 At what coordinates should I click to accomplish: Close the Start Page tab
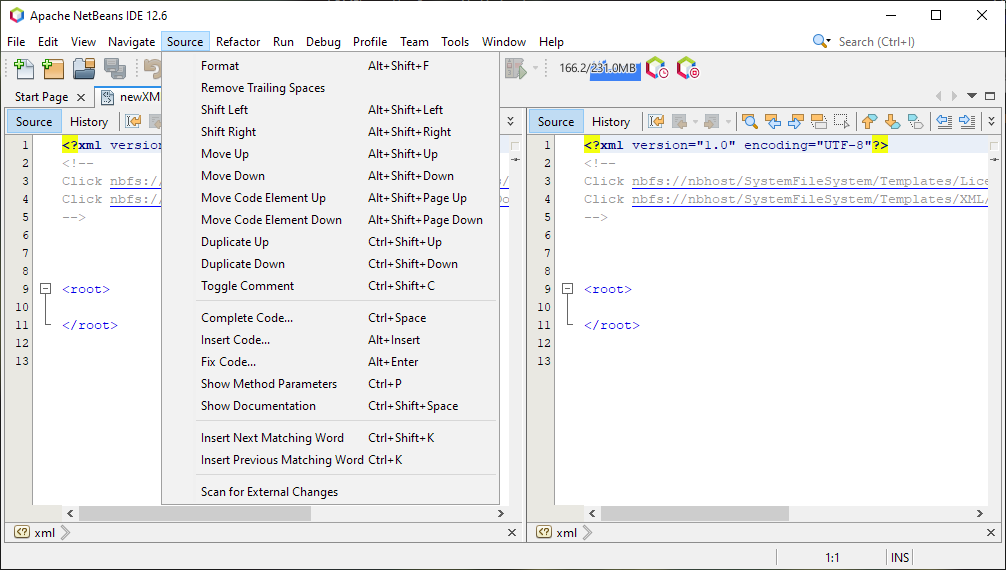81,97
